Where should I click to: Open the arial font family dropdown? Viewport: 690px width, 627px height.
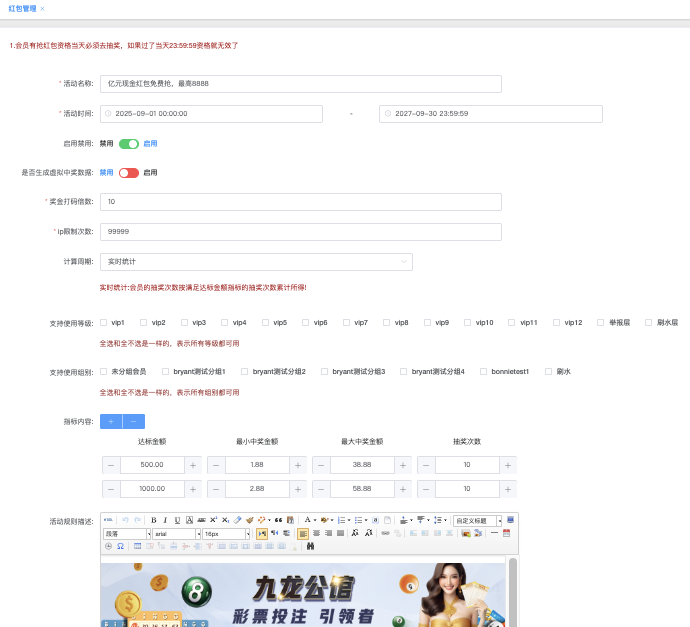pyautogui.click(x=175, y=534)
